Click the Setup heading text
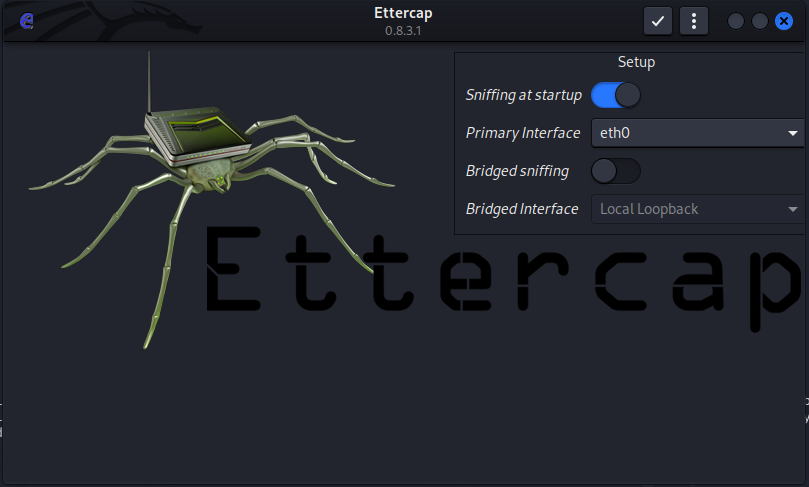The height and width of the screenshot is (487, 809). [636, 62]
